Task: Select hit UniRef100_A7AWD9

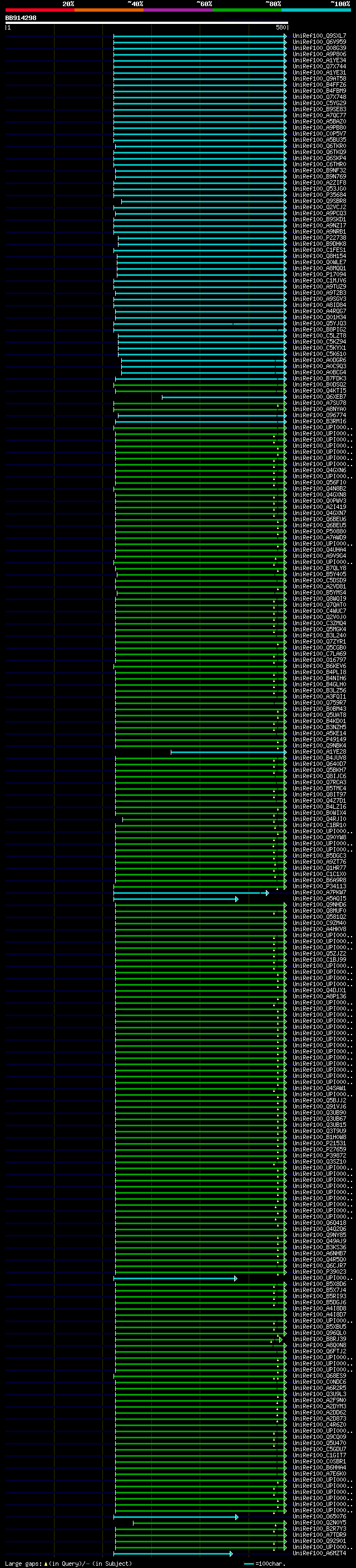Action: pos(319,537)
